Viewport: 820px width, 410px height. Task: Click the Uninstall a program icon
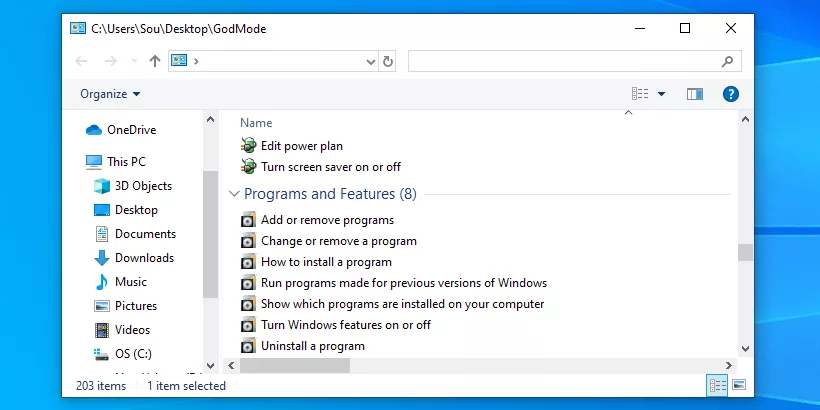click(248, 346)
